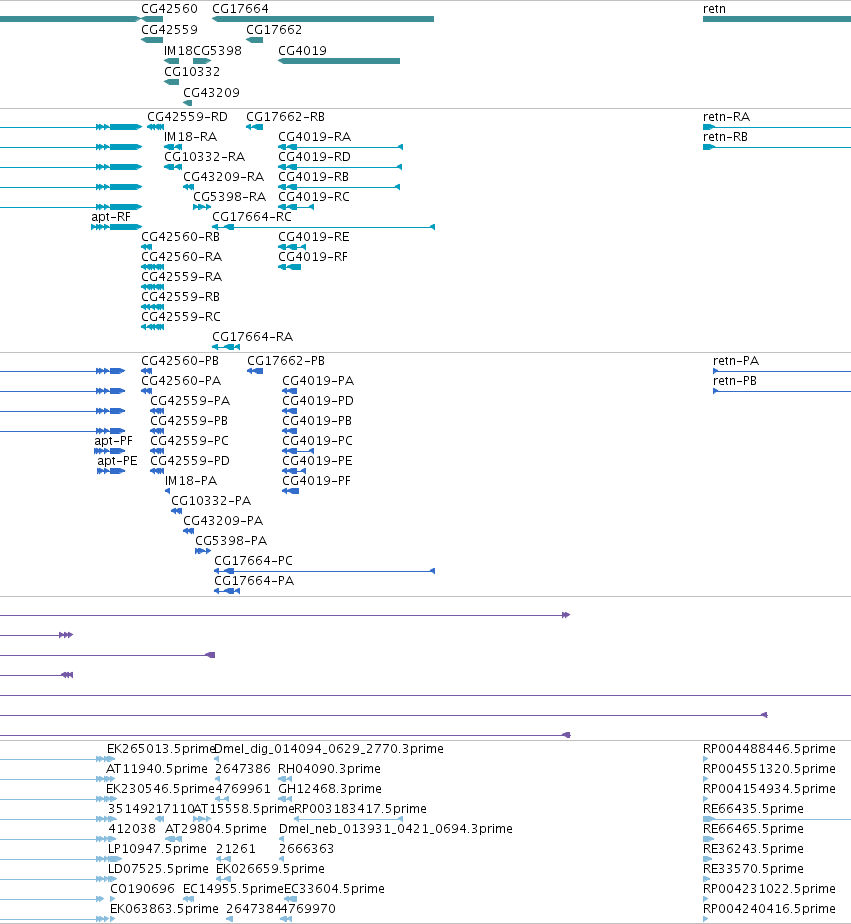The image size is (851, 924).
Task: Select the retn-PB protein label
Action: point(735,381)
